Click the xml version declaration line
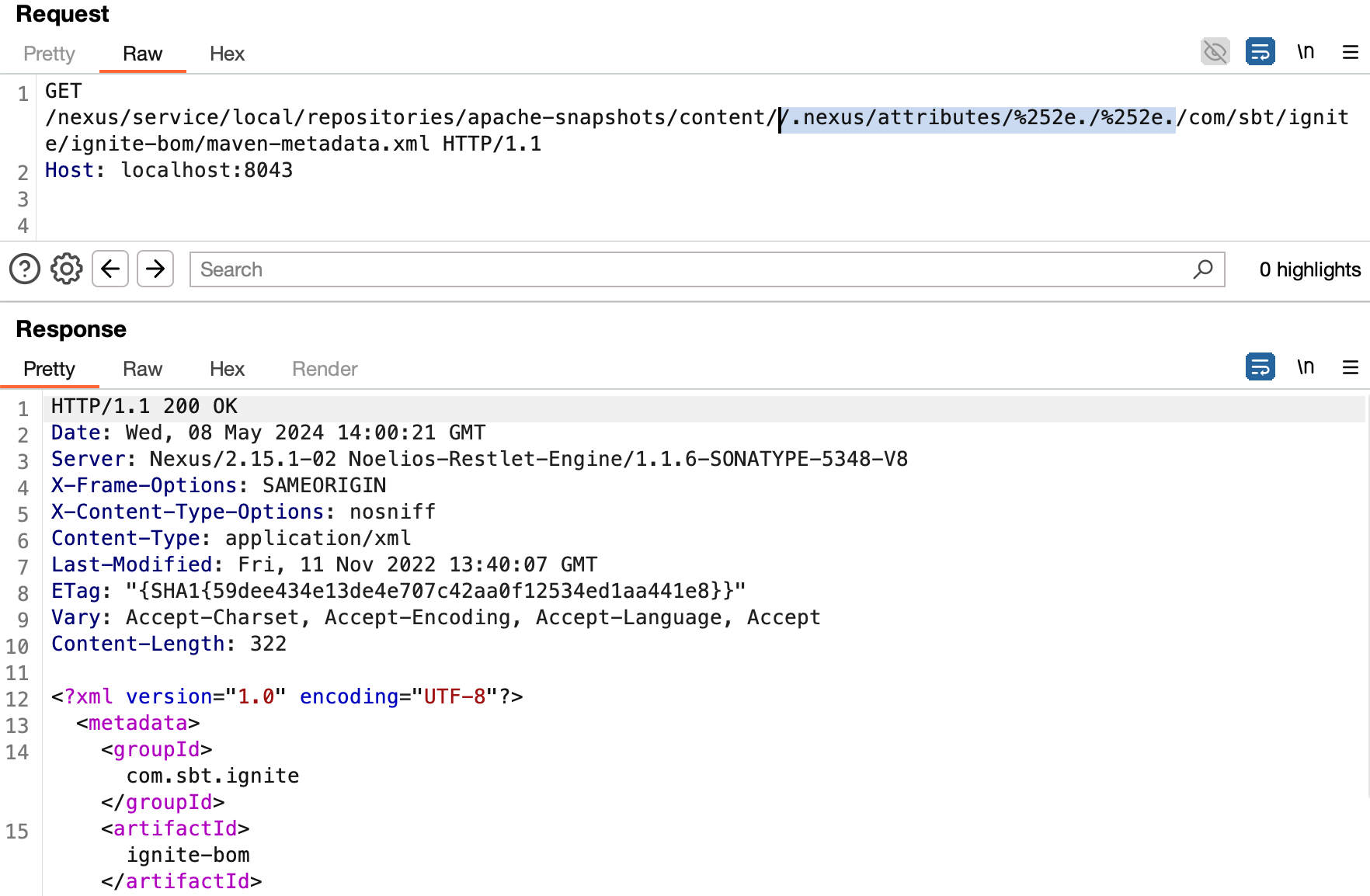This screenshot has width=1370, height=896. click(287, 696)
